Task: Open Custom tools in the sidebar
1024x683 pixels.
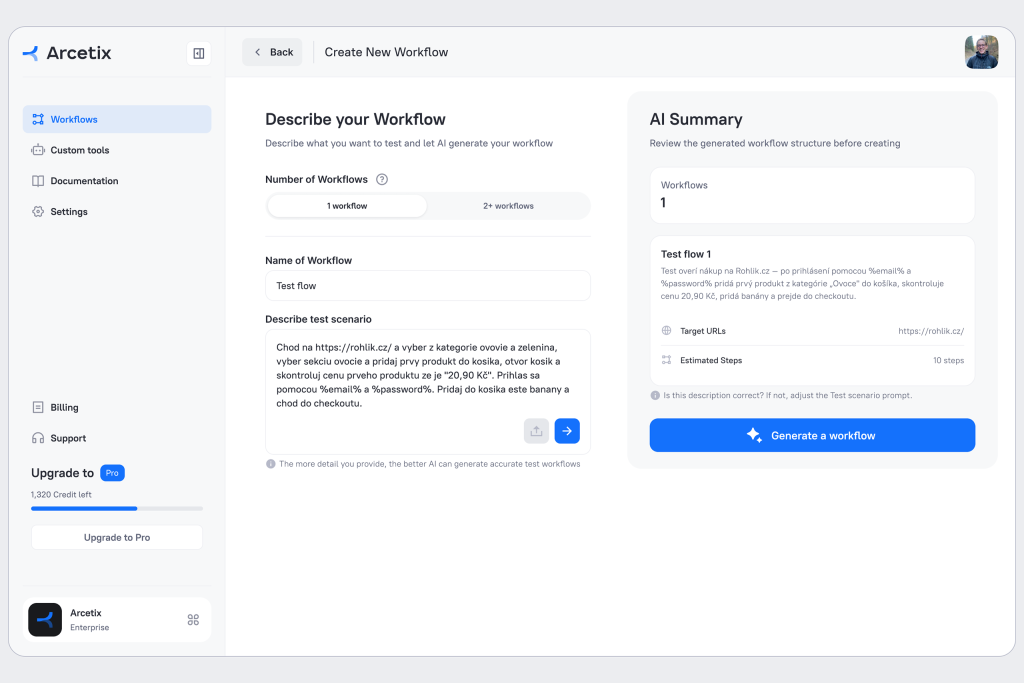Action: (x=80, y=150)
